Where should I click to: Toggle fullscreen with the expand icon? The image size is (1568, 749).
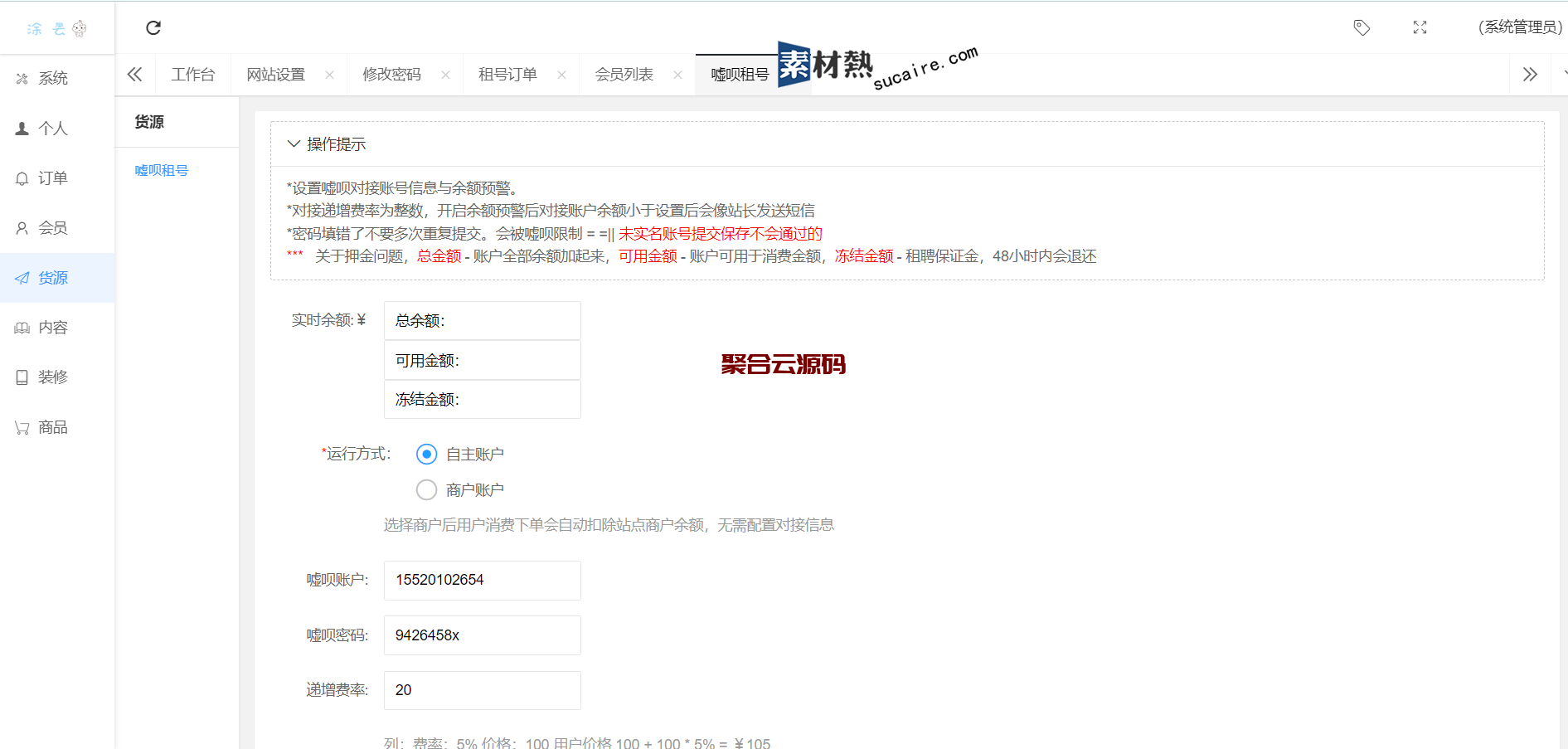(x=1420, y=27)
